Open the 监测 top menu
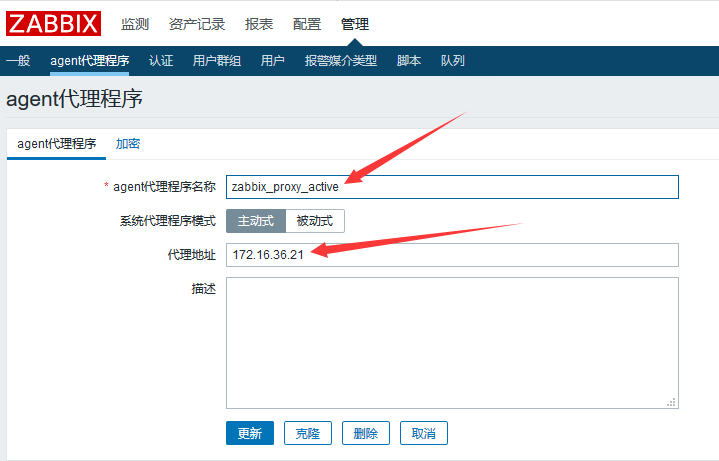Viewport: 719px width, 461px height. (137, 24)
